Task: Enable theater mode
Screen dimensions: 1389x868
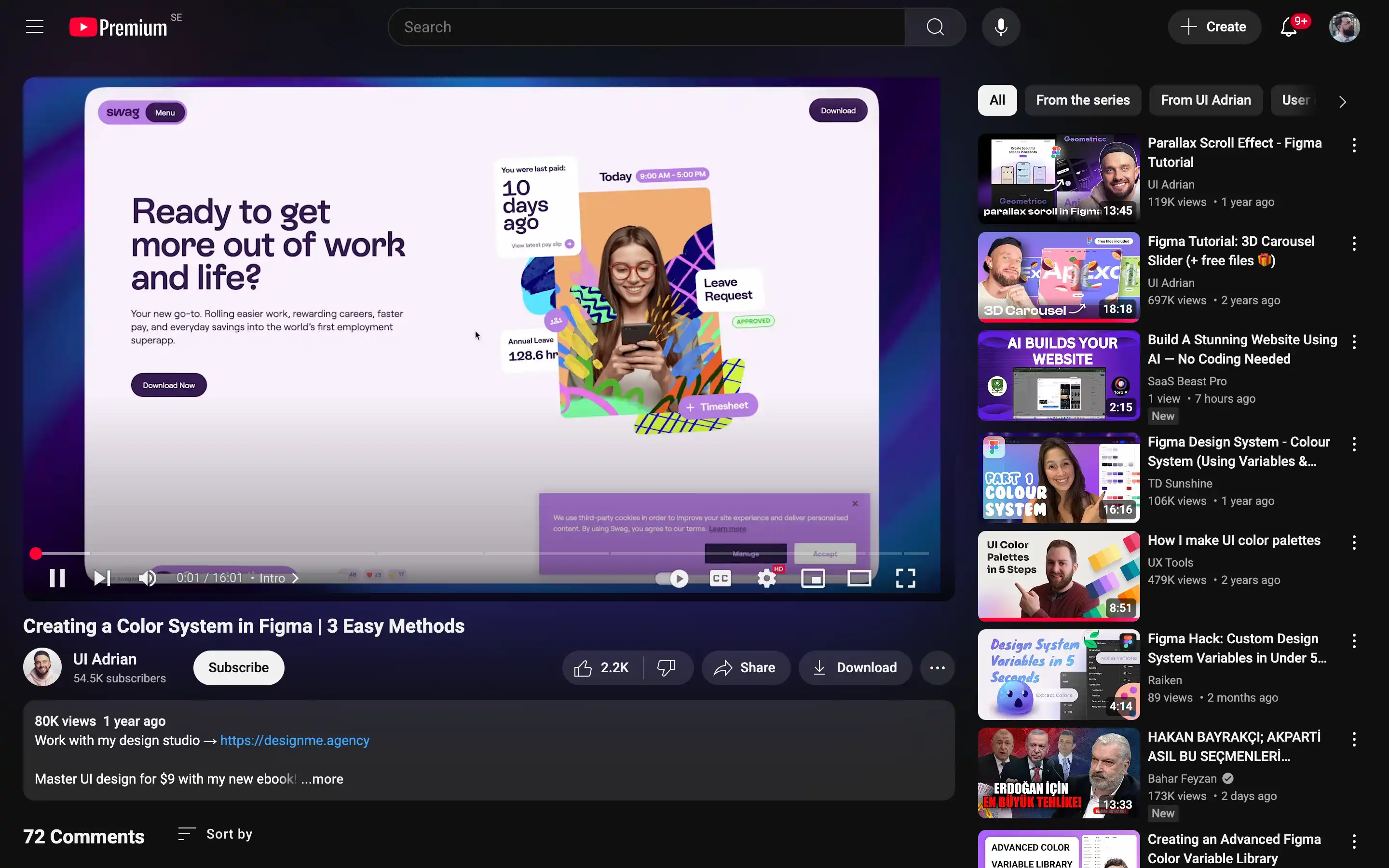Action: click(859, 578)
